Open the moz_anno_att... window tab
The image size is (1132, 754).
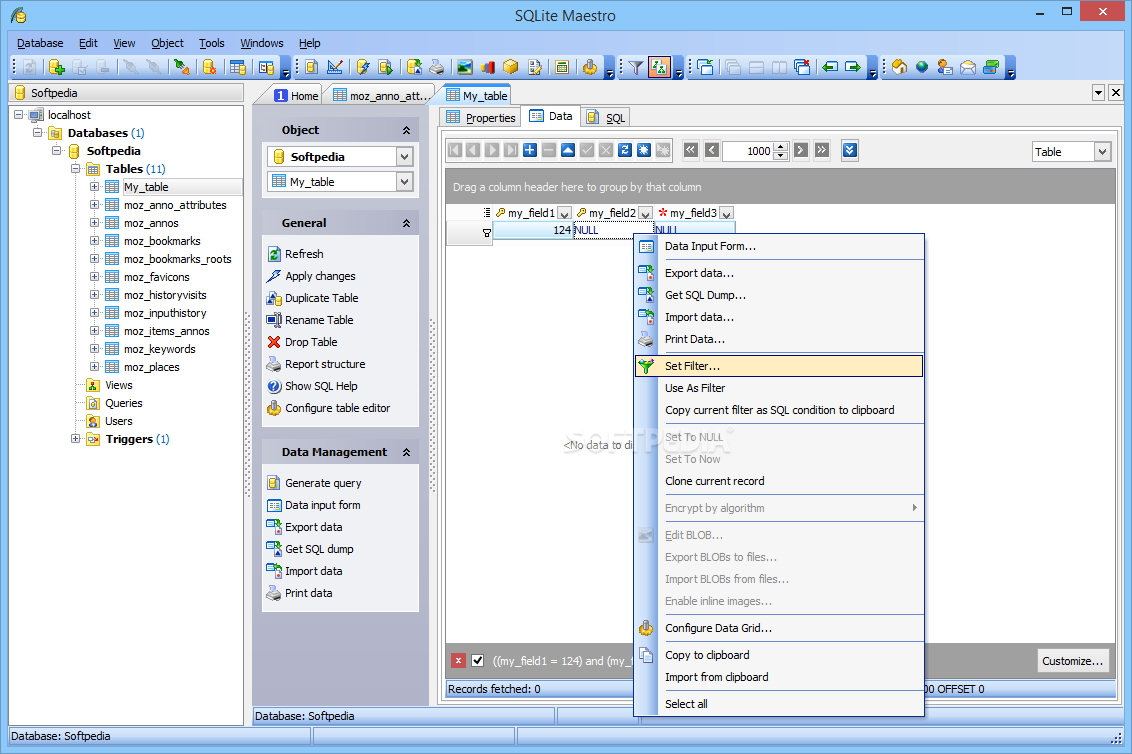coord(381,95)
